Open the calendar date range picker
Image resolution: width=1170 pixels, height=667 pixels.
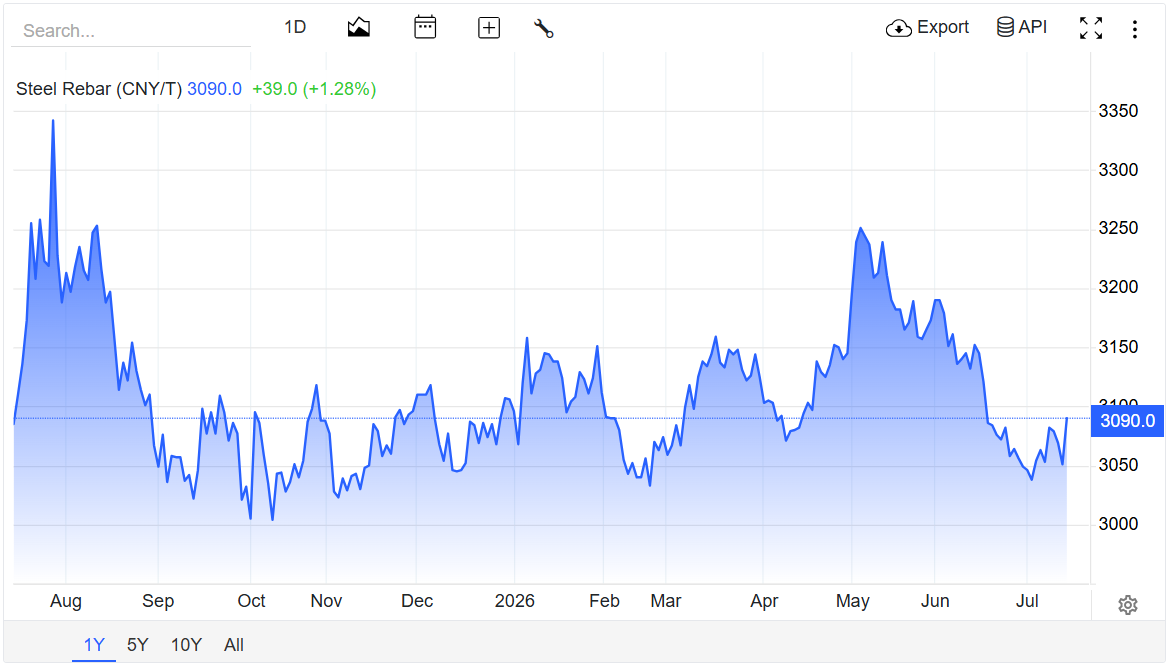[425, 28]
